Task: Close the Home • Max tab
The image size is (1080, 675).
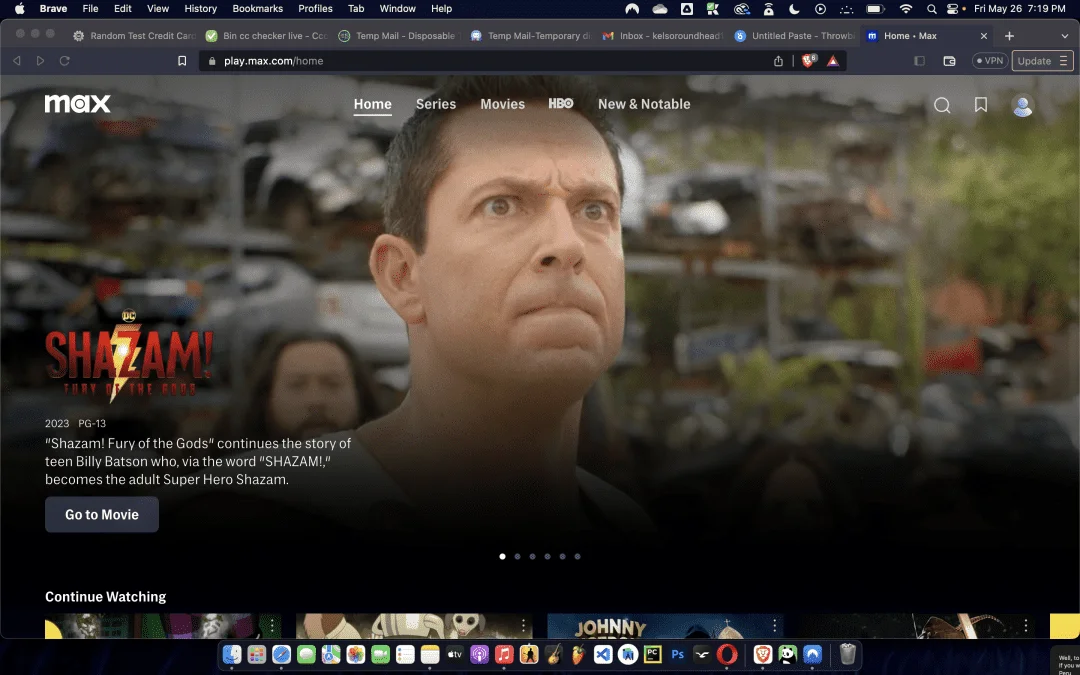Action: click(x=984, y=36)
